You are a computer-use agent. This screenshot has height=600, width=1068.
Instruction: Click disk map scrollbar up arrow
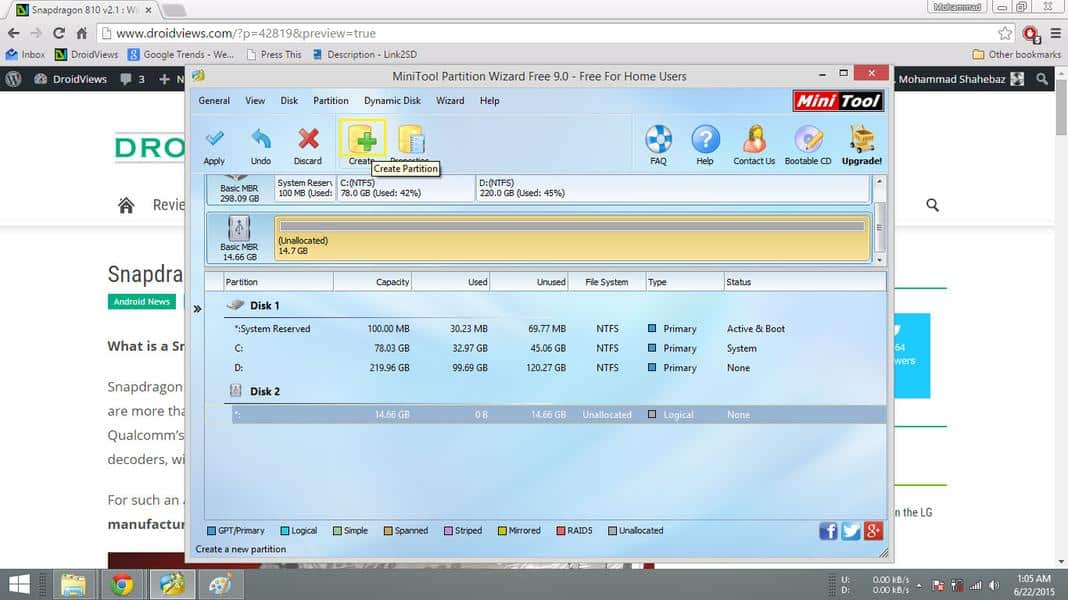[x=879, y=182]
